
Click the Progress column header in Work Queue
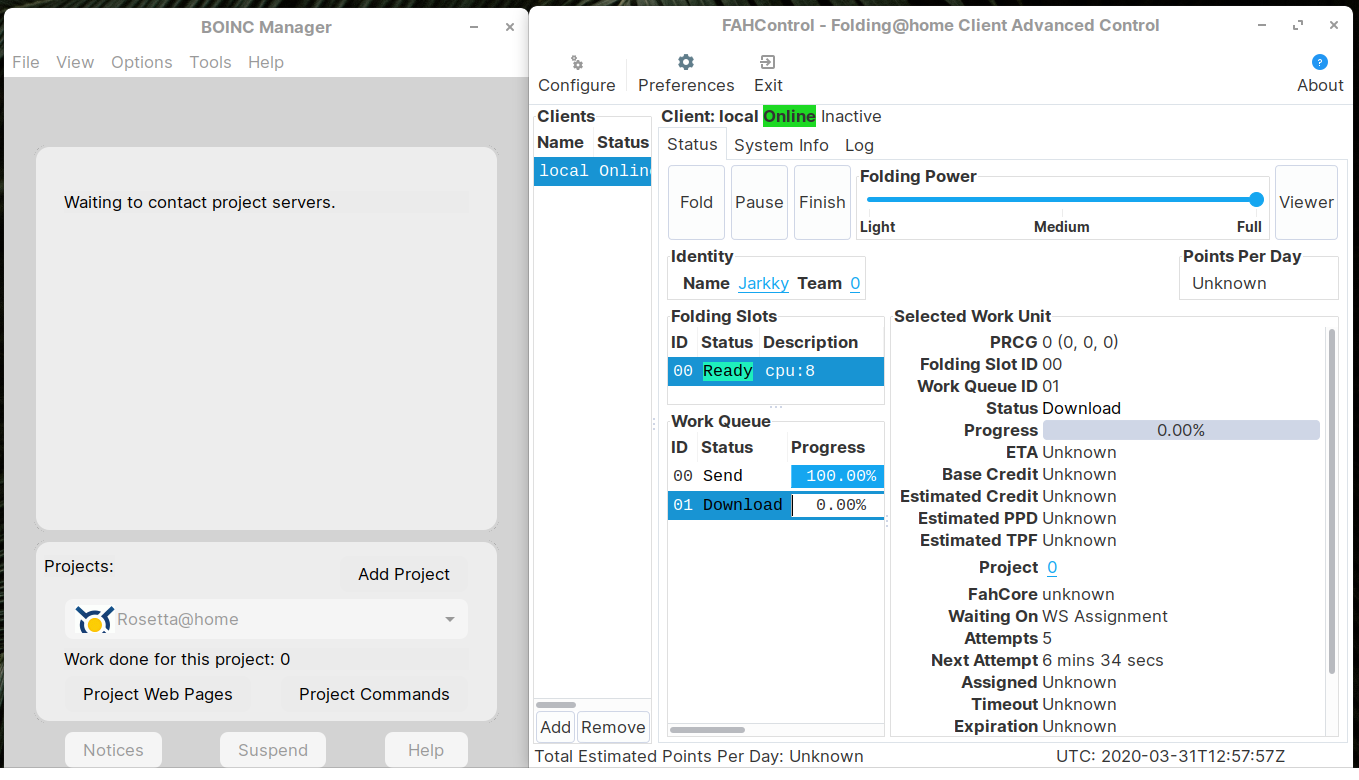[828, 447]
